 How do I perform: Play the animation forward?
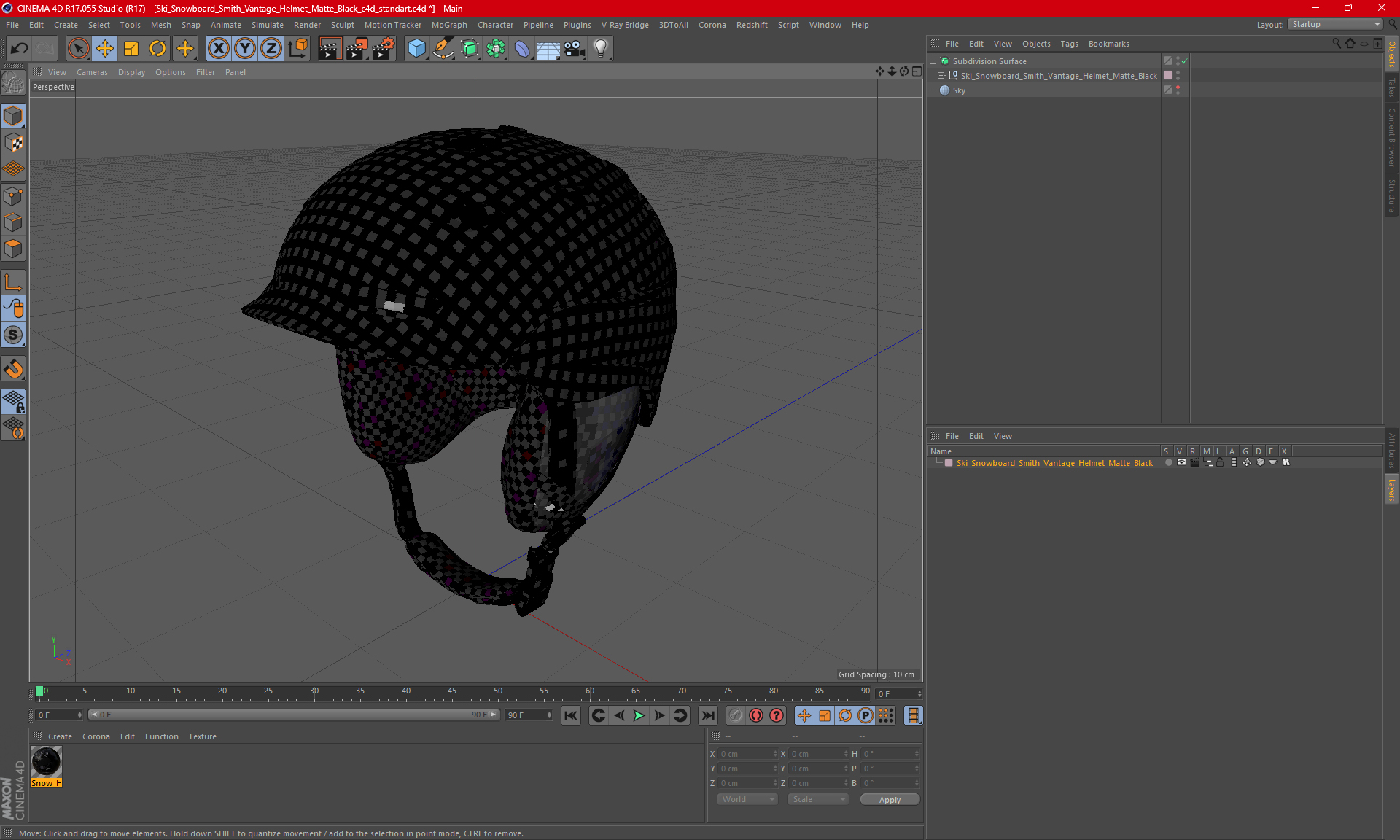tap(639, 715)
